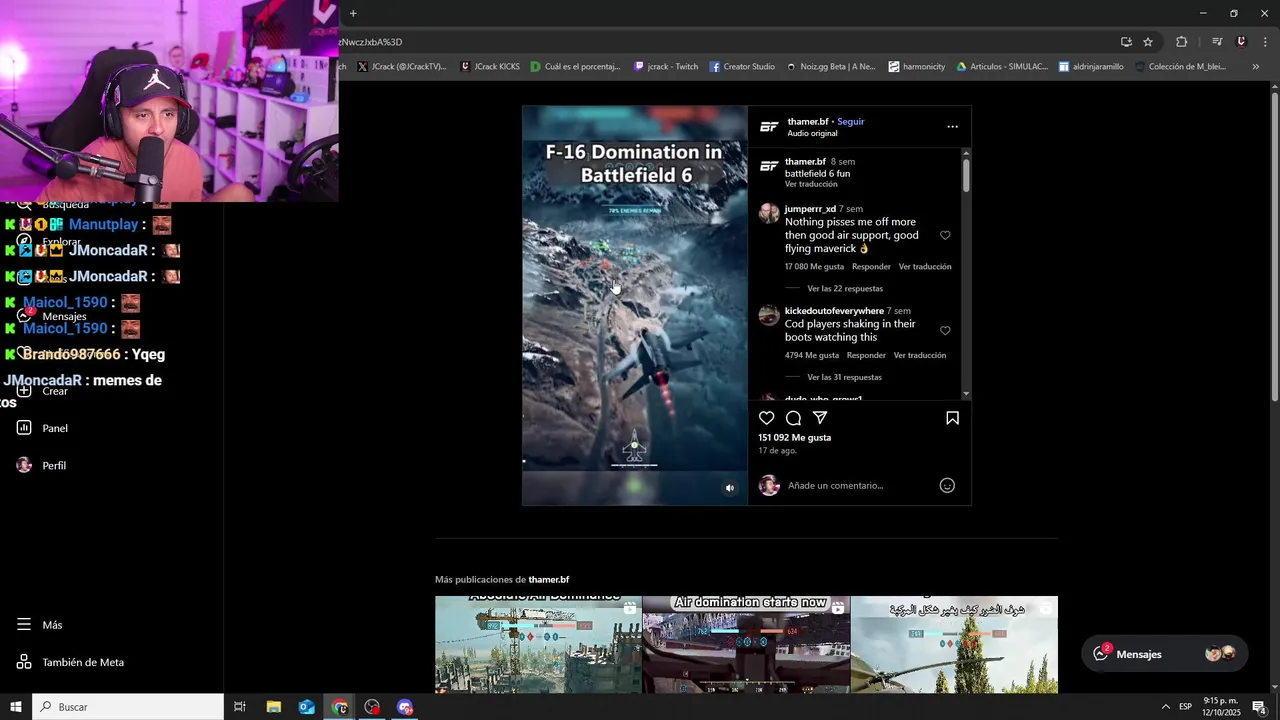Expand Ver las 31 respuestas

point(845,378)
